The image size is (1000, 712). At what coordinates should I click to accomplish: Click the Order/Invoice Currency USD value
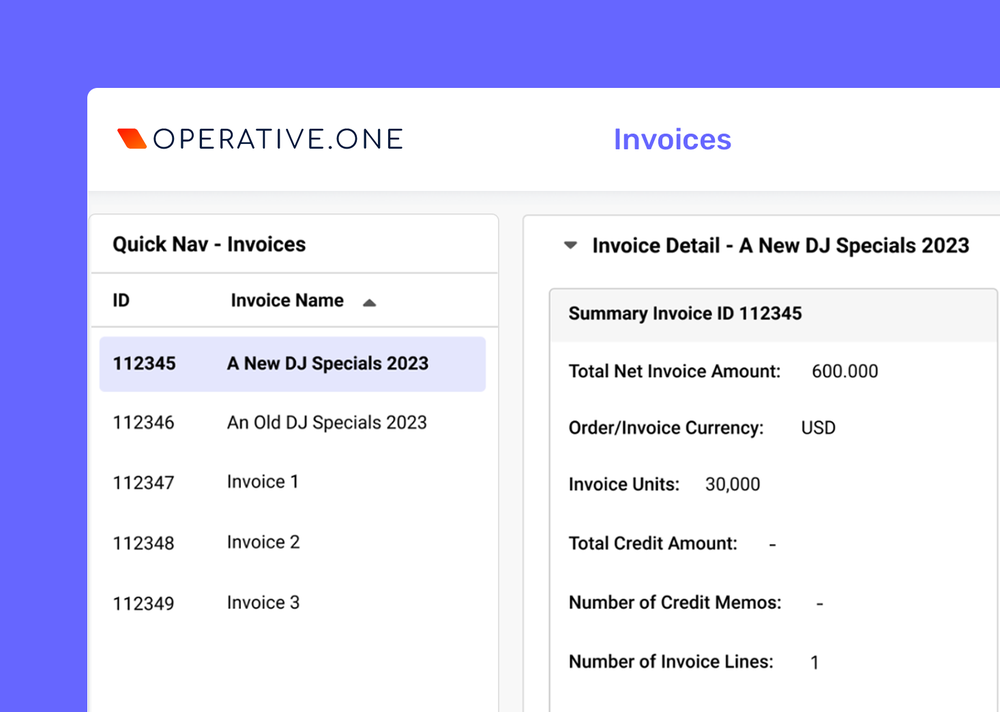coord(817,427)
